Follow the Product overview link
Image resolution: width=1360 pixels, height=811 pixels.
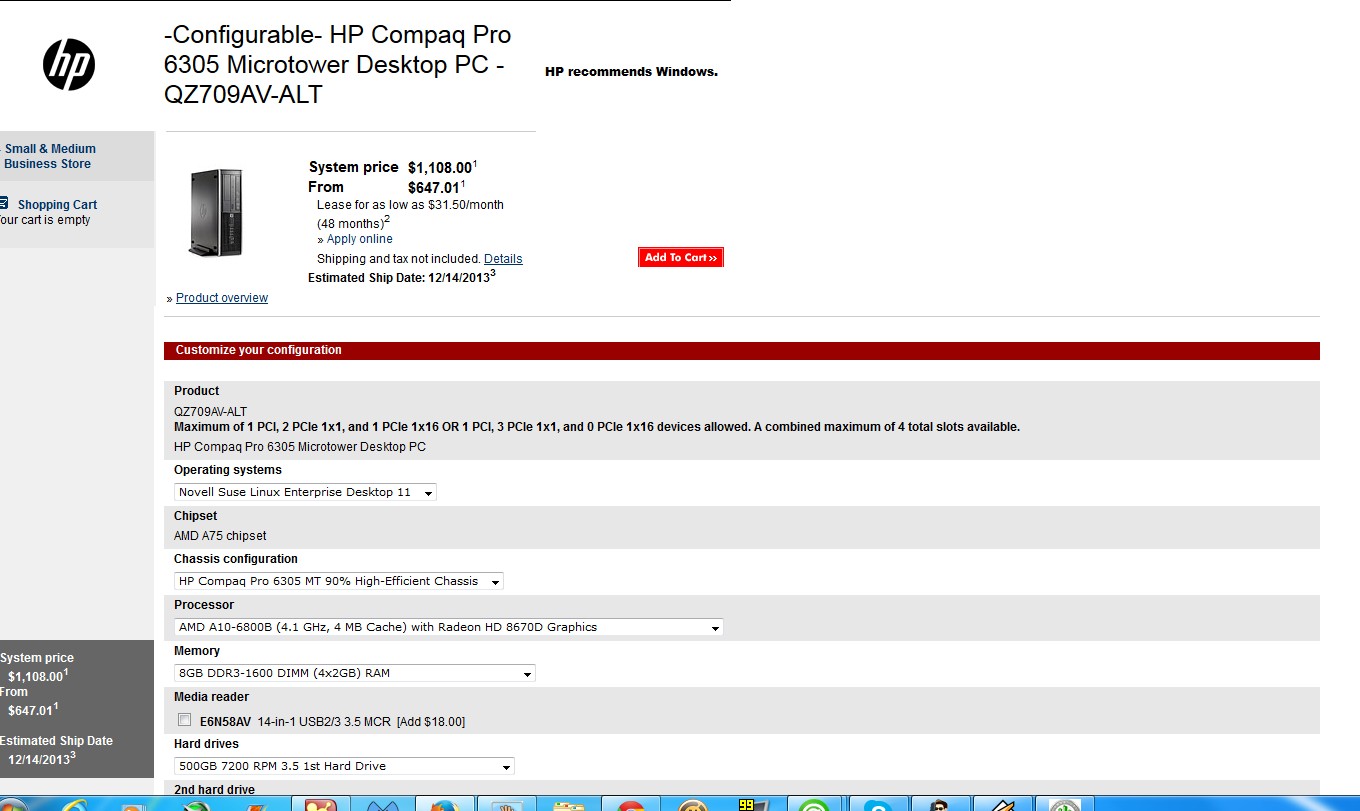(222, 298)
